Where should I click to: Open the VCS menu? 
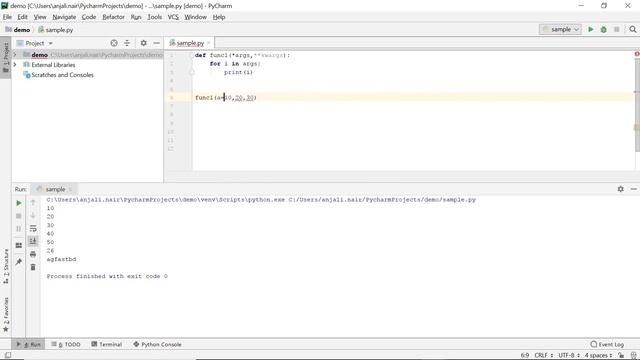[173, 17]
